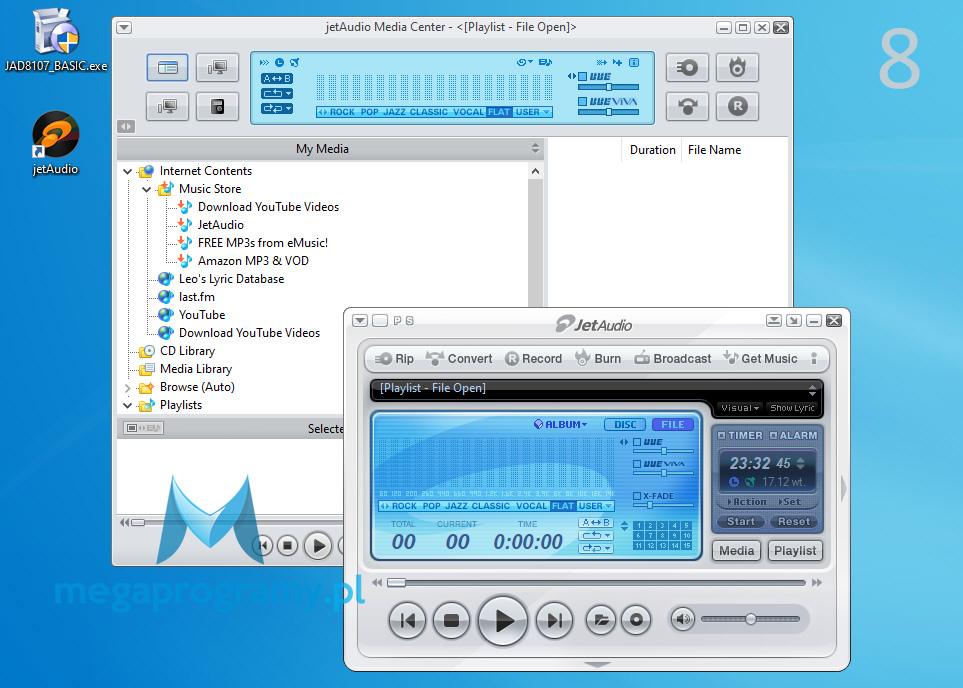Collapse the Playlists tree node
The width and height of the screenshot is (963, 688).
127,405
